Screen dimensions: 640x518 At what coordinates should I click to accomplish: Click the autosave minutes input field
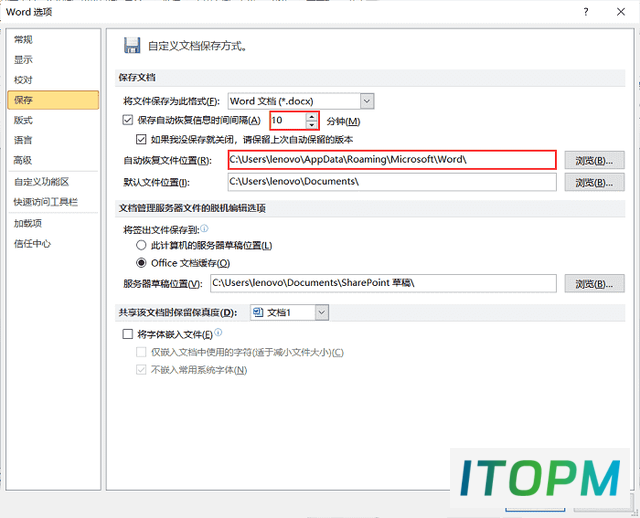tap(289, 120)
